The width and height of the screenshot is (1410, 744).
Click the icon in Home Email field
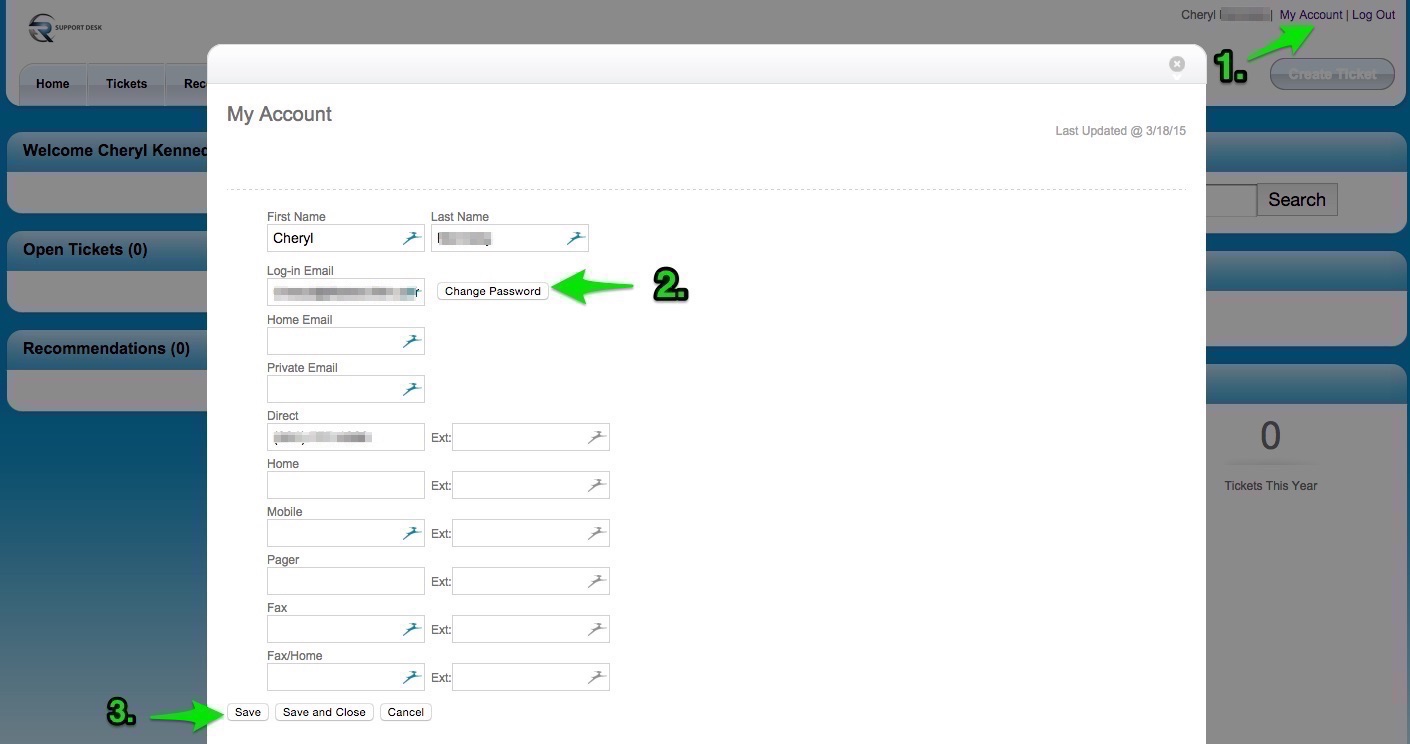point(412,341)
